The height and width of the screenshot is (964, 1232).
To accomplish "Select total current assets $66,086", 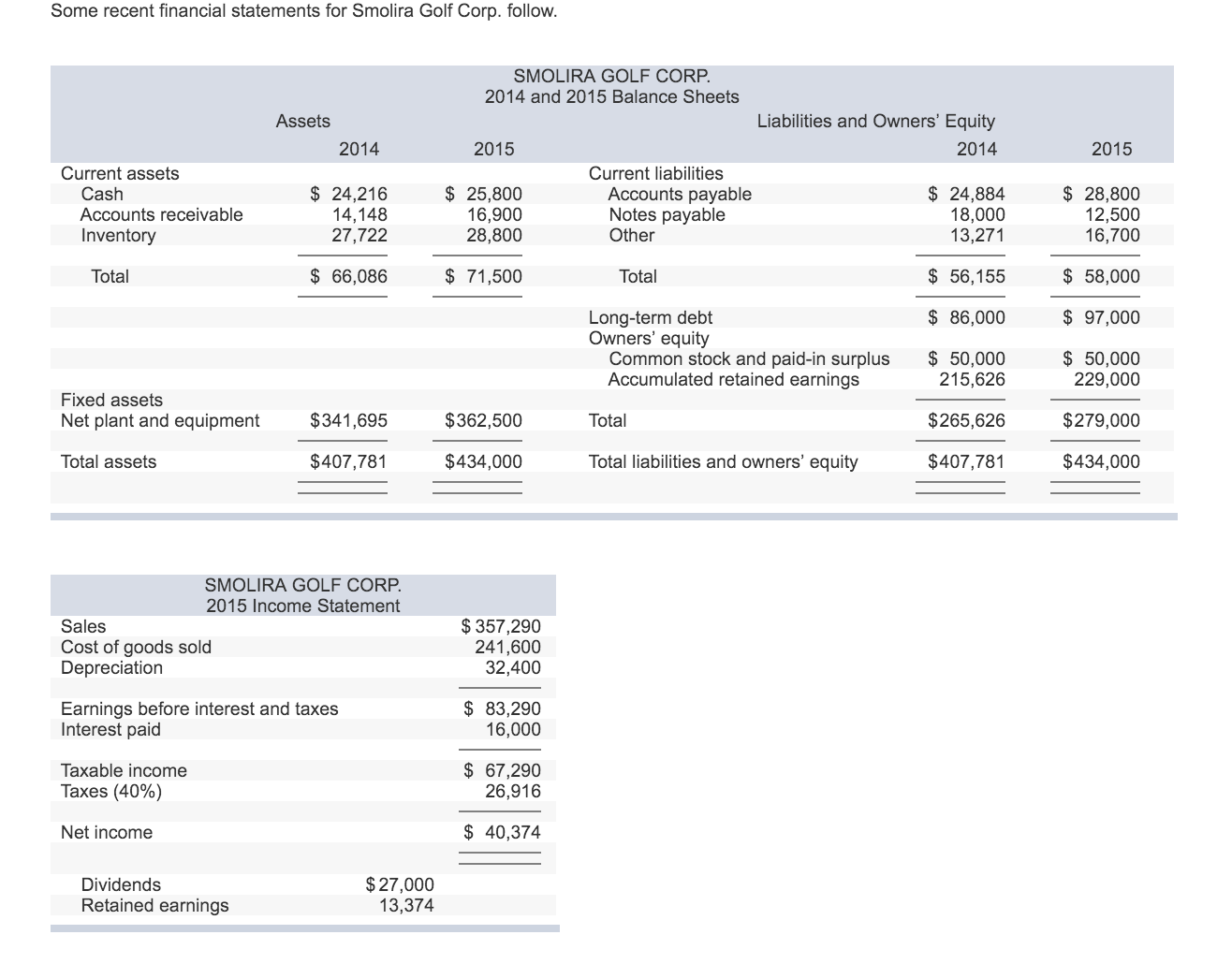I will [x=348, y=276].
